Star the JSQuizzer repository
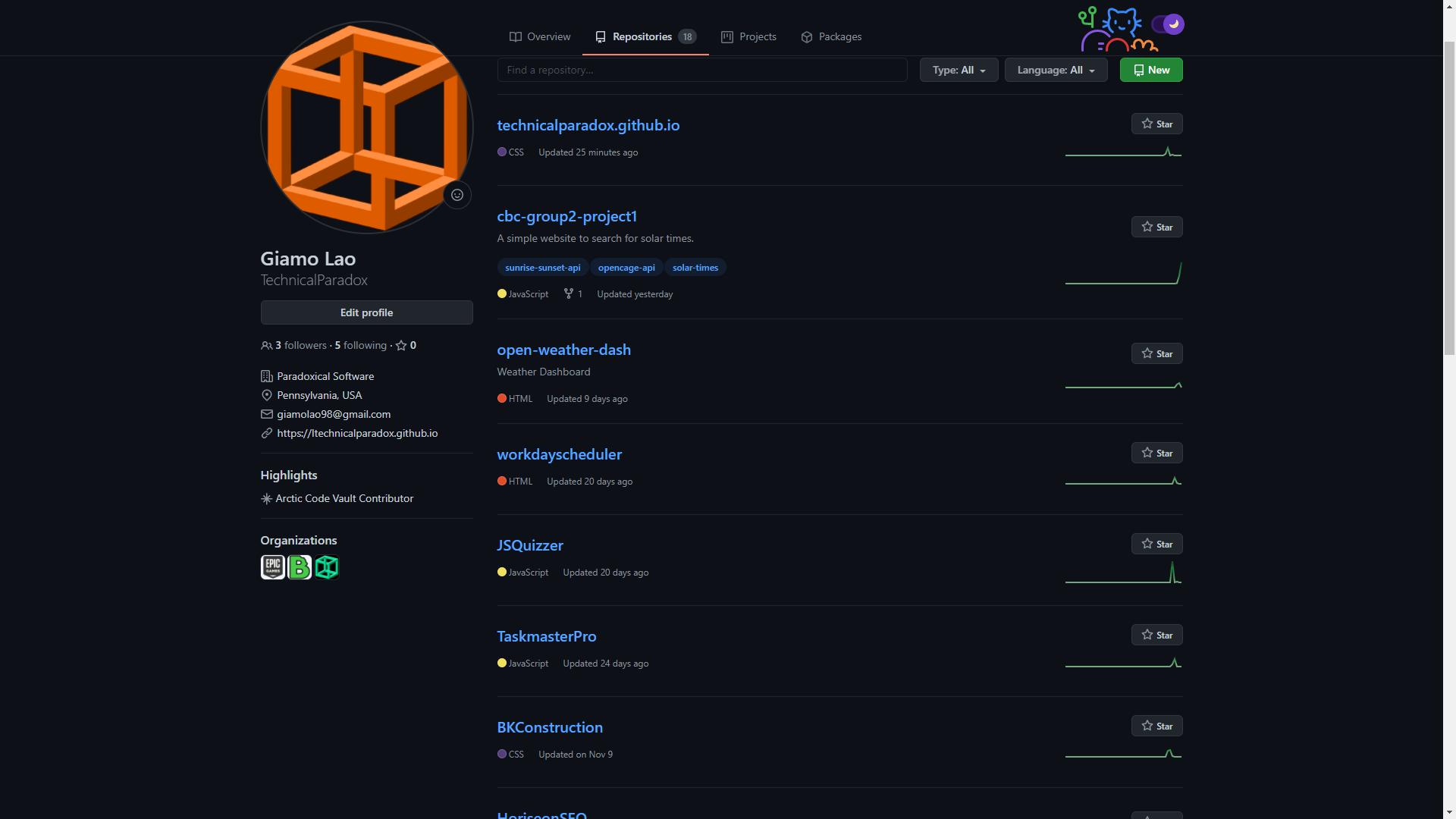 coord(1156,544)
